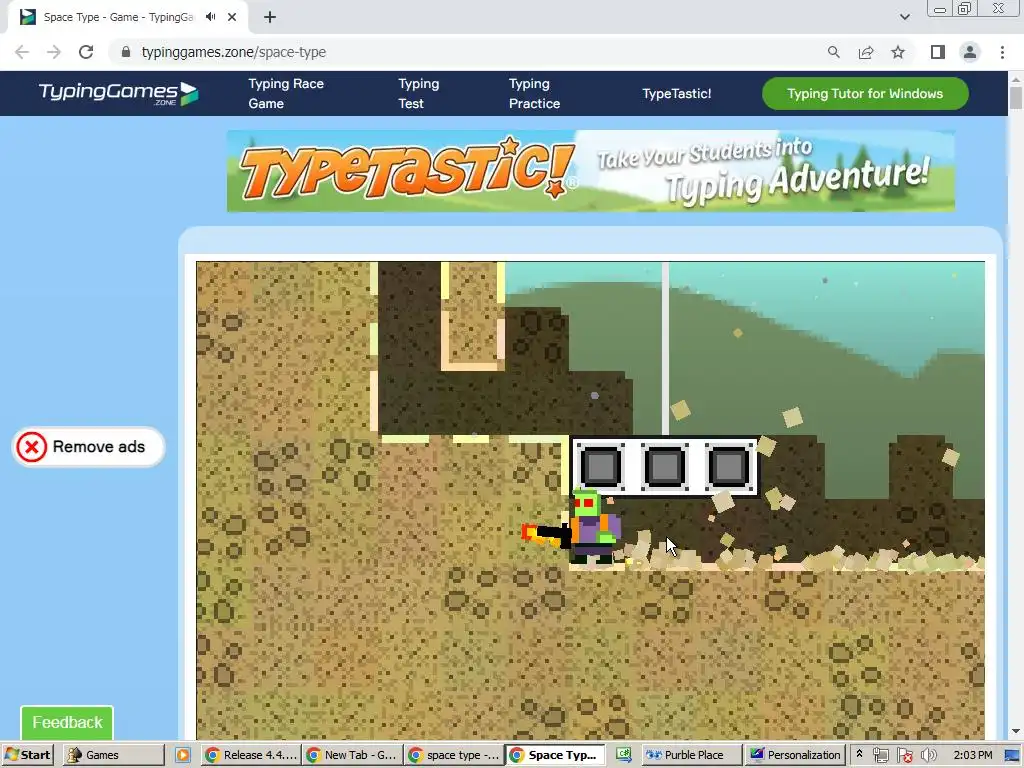Reload the current page
Viewport: 1024px width, 768px height.
click(x=86, y=52)
